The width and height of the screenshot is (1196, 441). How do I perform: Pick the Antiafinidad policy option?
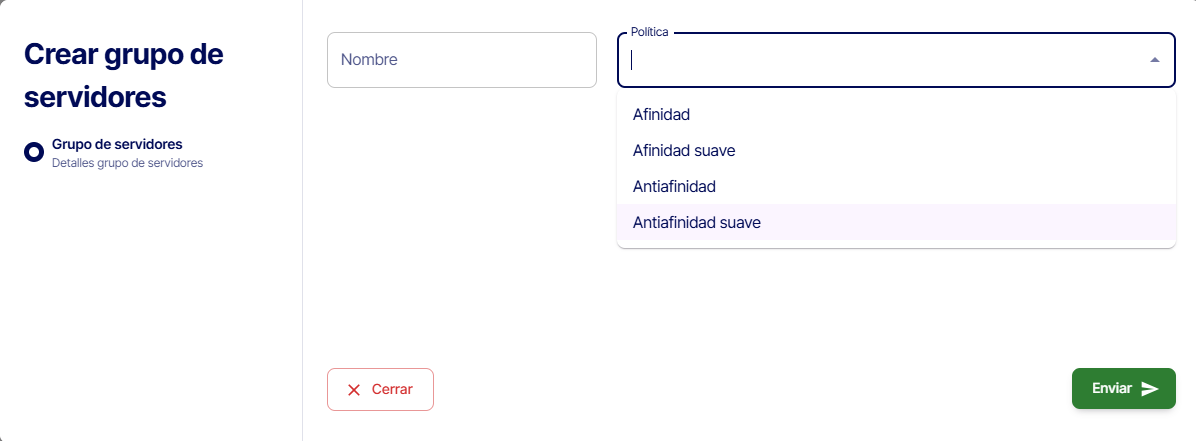(x=674, y=186)
